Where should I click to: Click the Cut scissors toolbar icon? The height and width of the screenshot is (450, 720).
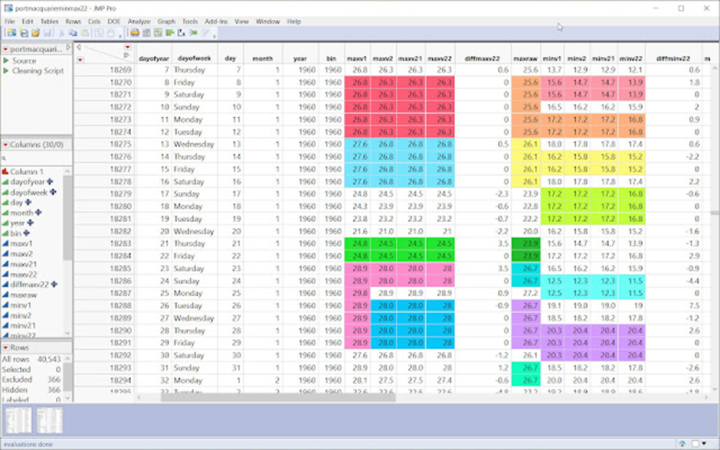pos(59,33)
